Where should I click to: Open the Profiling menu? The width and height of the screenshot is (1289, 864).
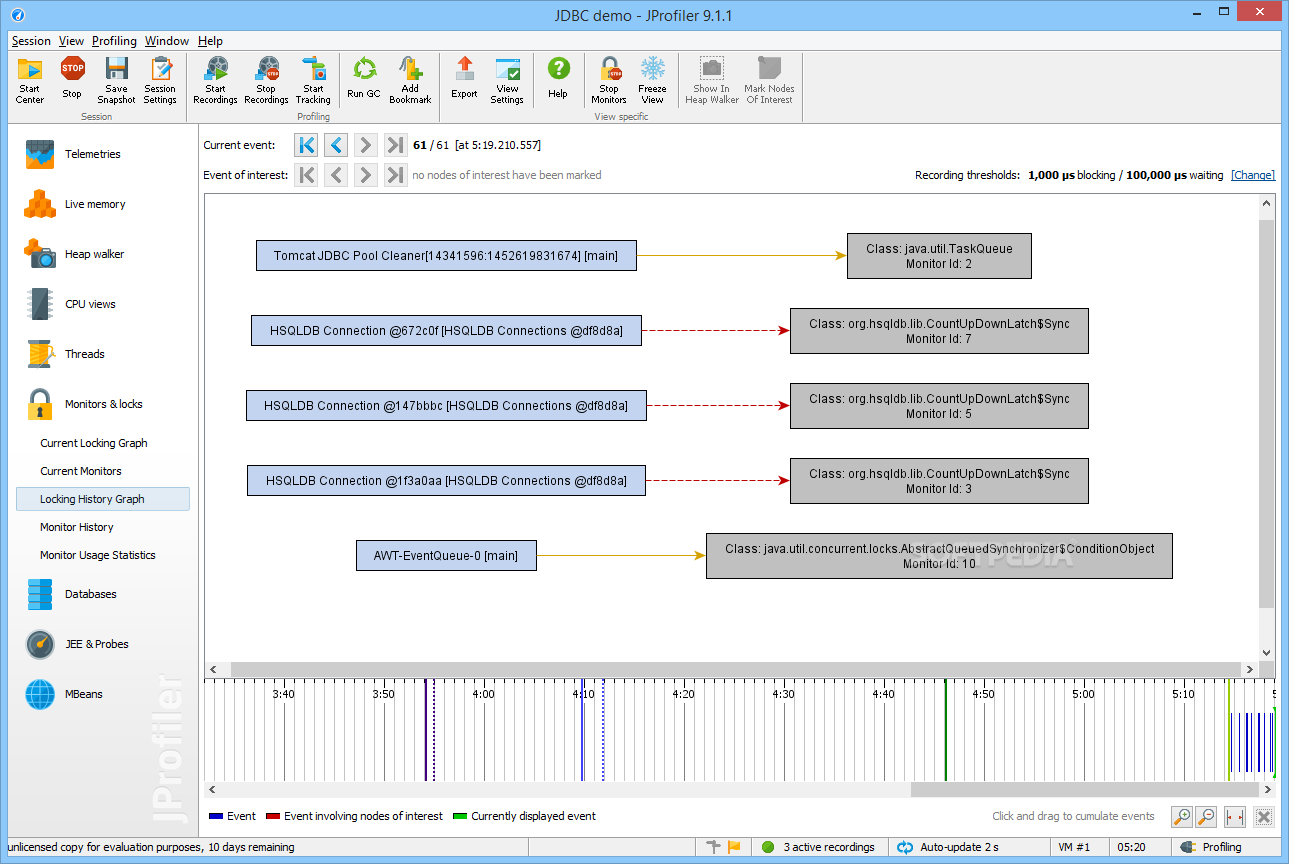114,41
